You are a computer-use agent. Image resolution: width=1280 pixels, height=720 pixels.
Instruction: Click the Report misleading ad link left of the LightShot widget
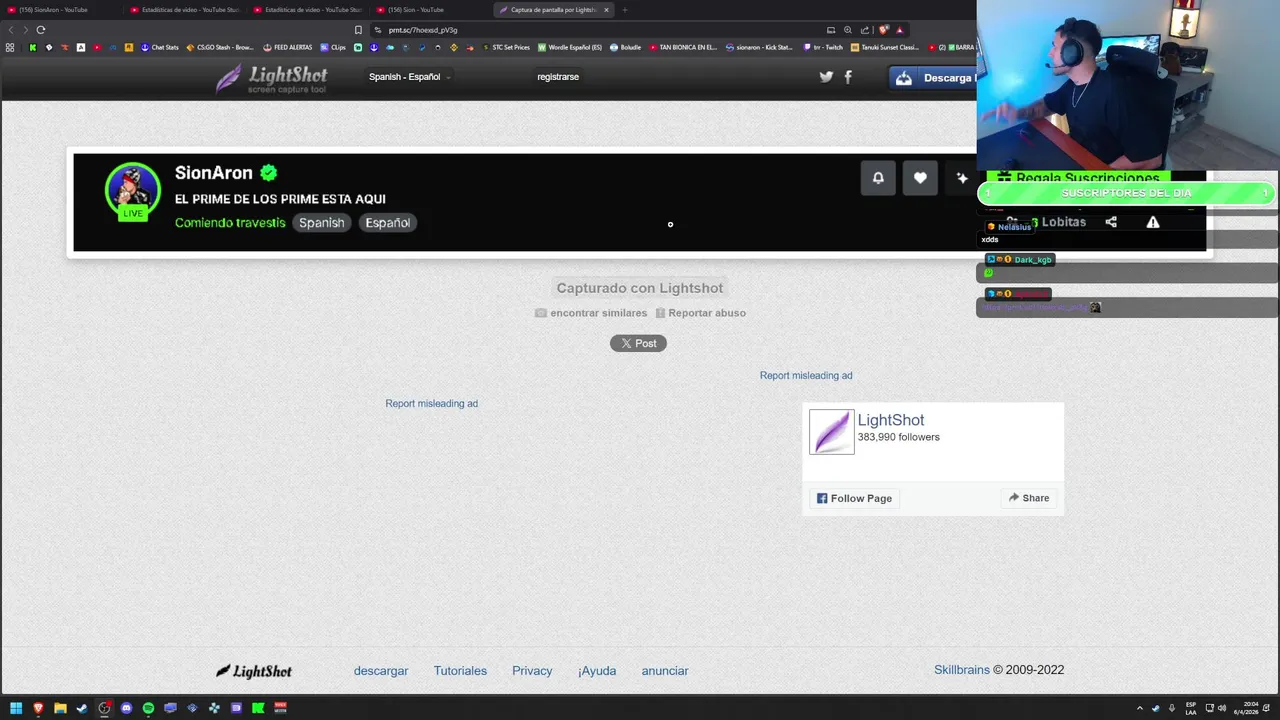point(432,404)
